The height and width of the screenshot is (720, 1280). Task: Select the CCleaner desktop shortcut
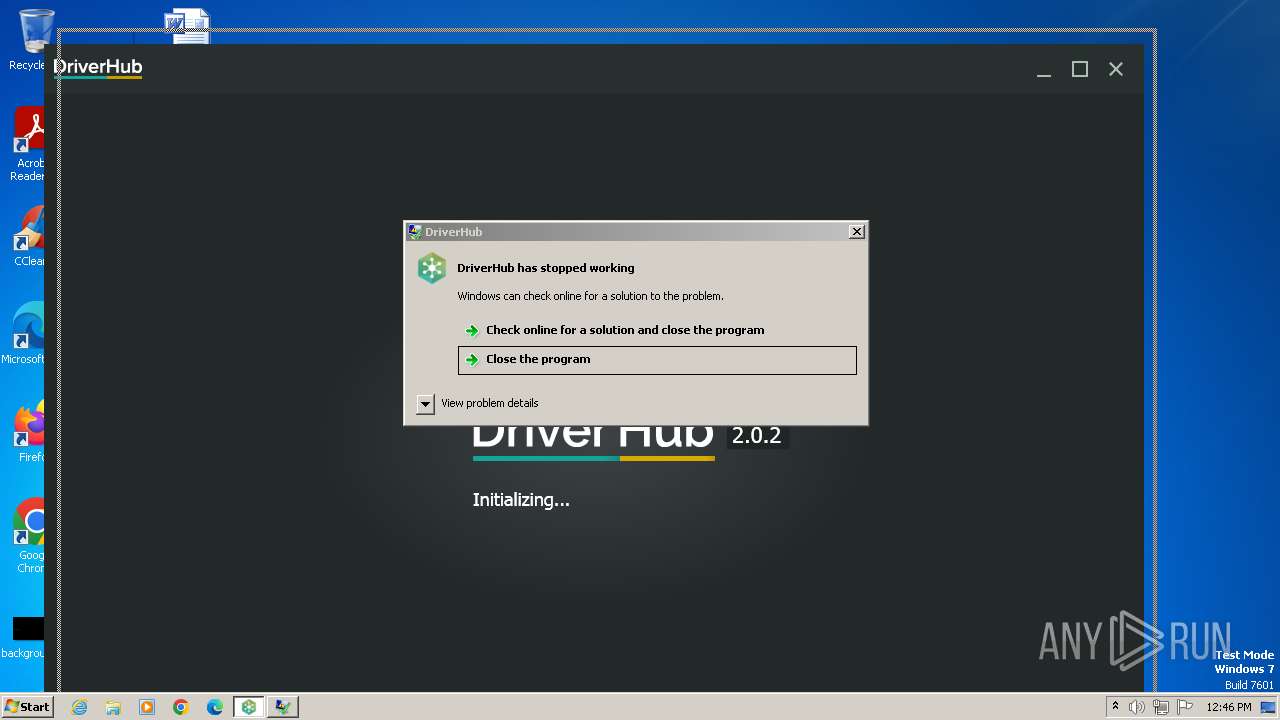pos(29,236)
